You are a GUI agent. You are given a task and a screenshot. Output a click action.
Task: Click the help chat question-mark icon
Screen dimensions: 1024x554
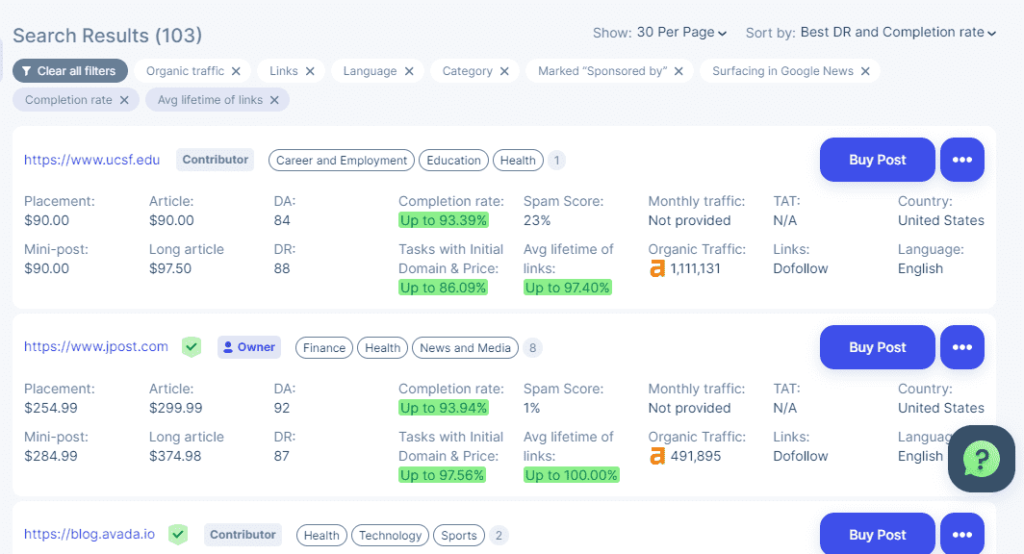pos(981,459)
